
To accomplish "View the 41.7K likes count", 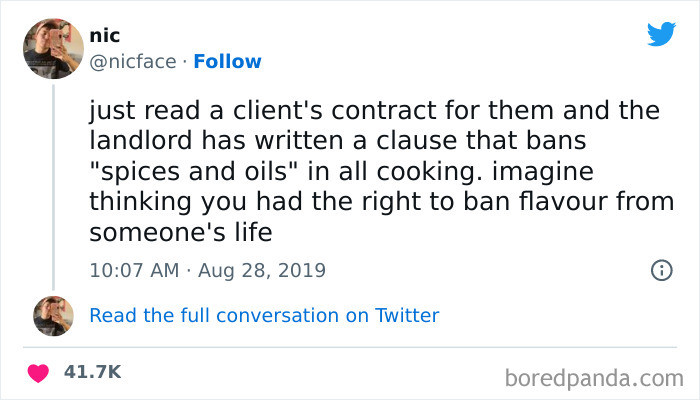I will click(x=92, y=372).
